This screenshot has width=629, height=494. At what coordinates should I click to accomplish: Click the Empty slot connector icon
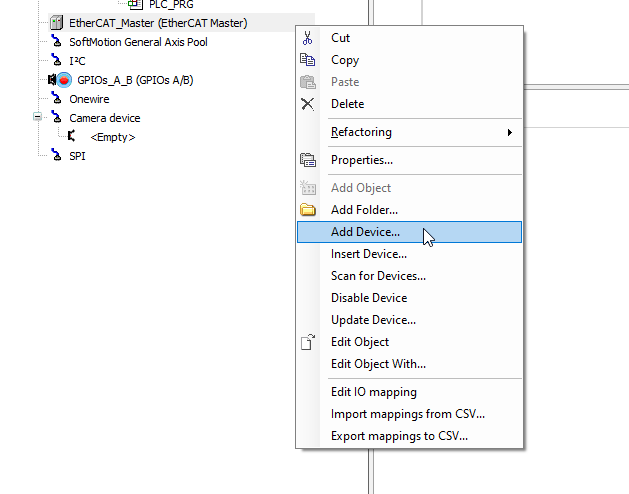point(71,136)
